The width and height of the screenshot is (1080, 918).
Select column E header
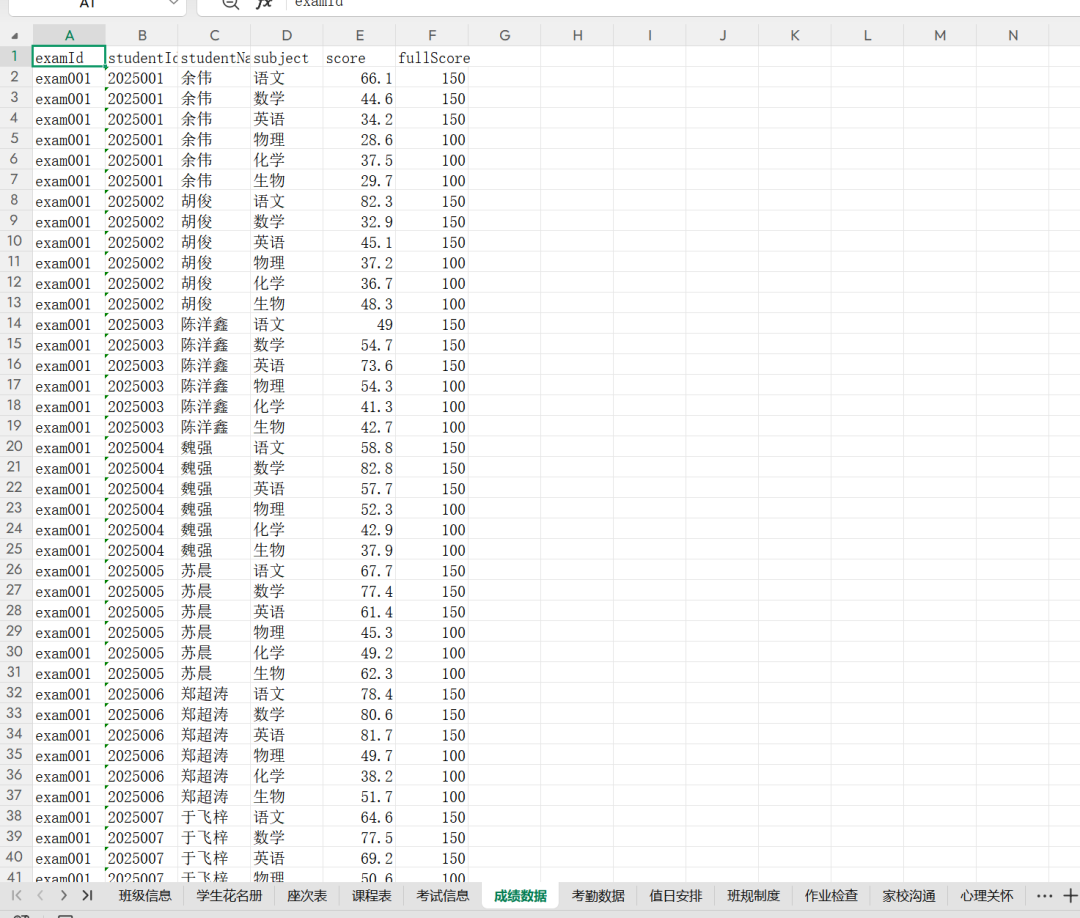(x=360, y=35)
